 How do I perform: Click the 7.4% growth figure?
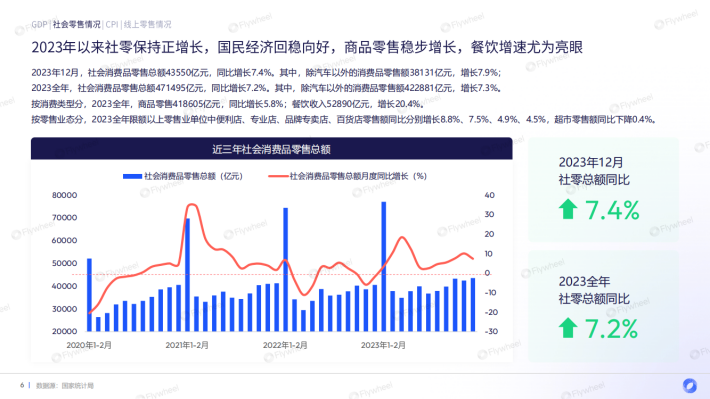(612, 210)
